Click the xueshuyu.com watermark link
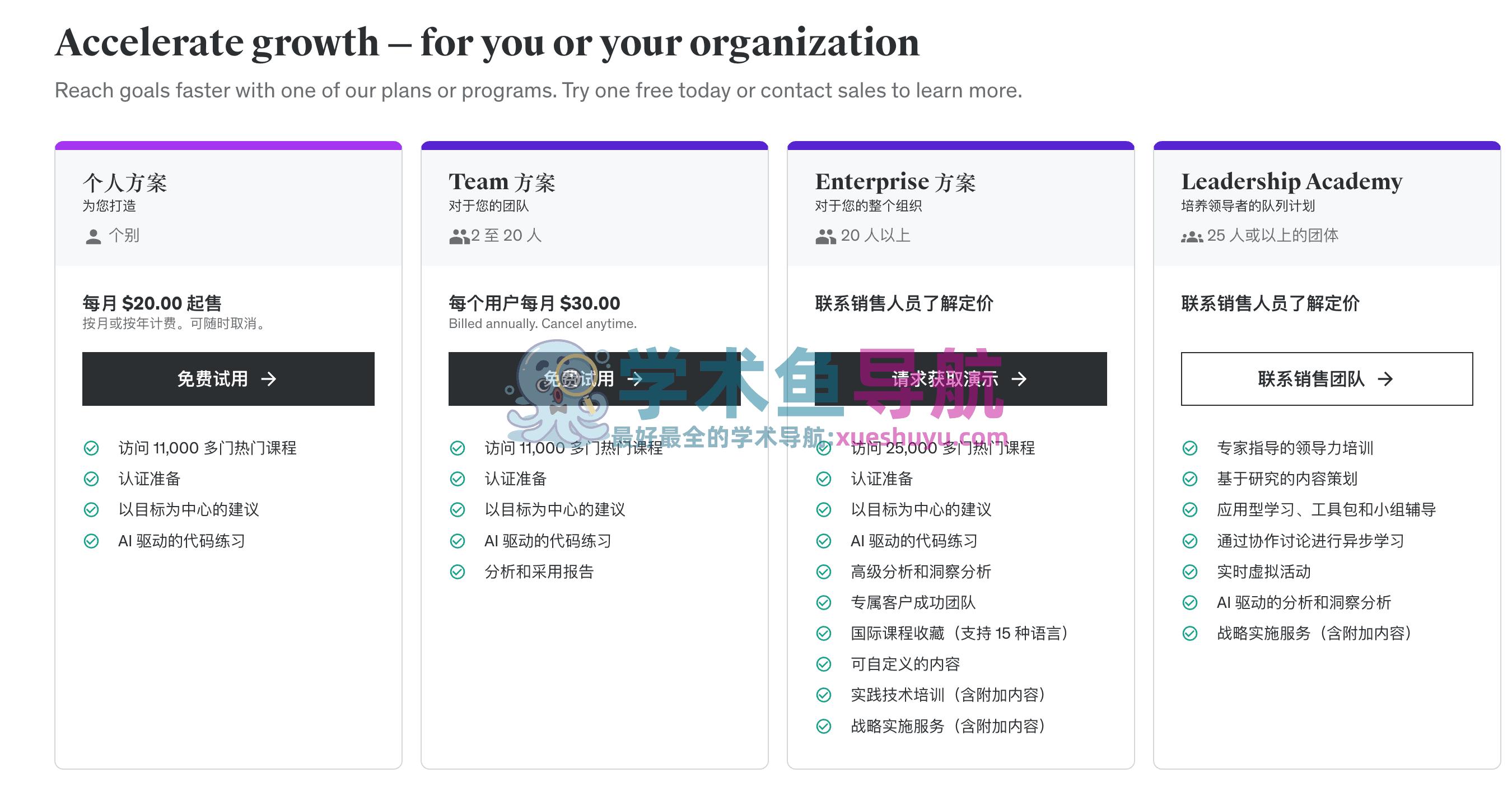The image size is (1512, 787). tap(921, 437)
